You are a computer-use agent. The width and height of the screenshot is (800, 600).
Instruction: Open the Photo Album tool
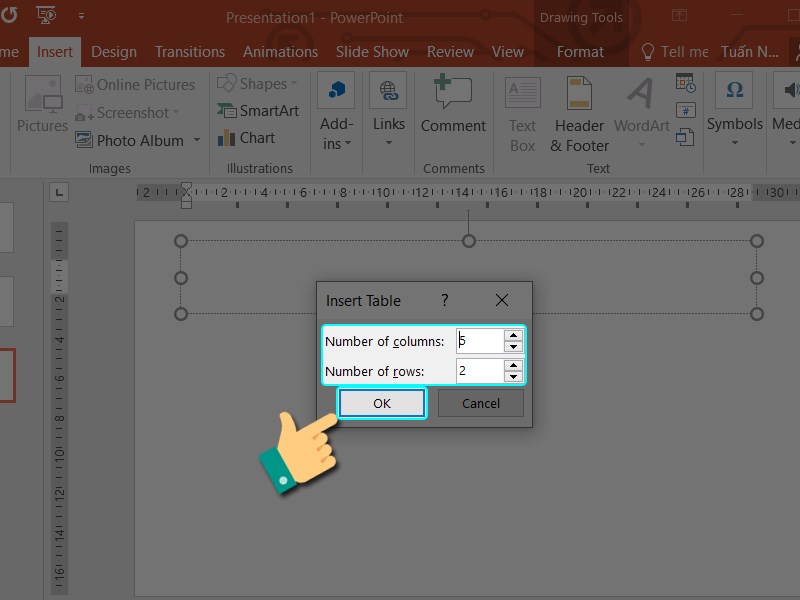click(139, 140)
